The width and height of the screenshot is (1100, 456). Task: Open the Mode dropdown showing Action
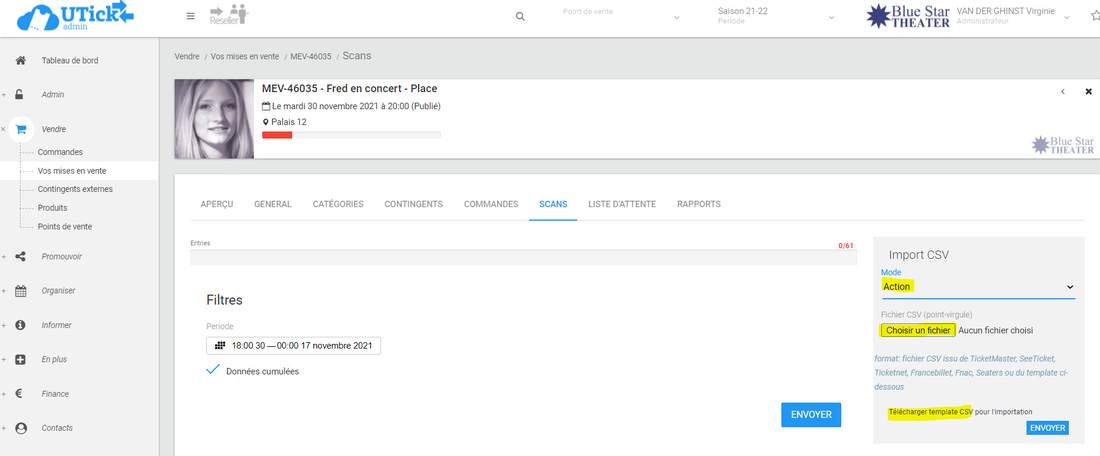coord(977,287)
